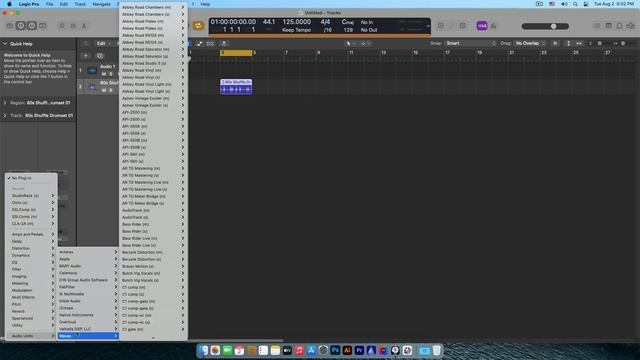
Task: Select Butch Vig Vocals (m) plug-in
Action: 153,273
